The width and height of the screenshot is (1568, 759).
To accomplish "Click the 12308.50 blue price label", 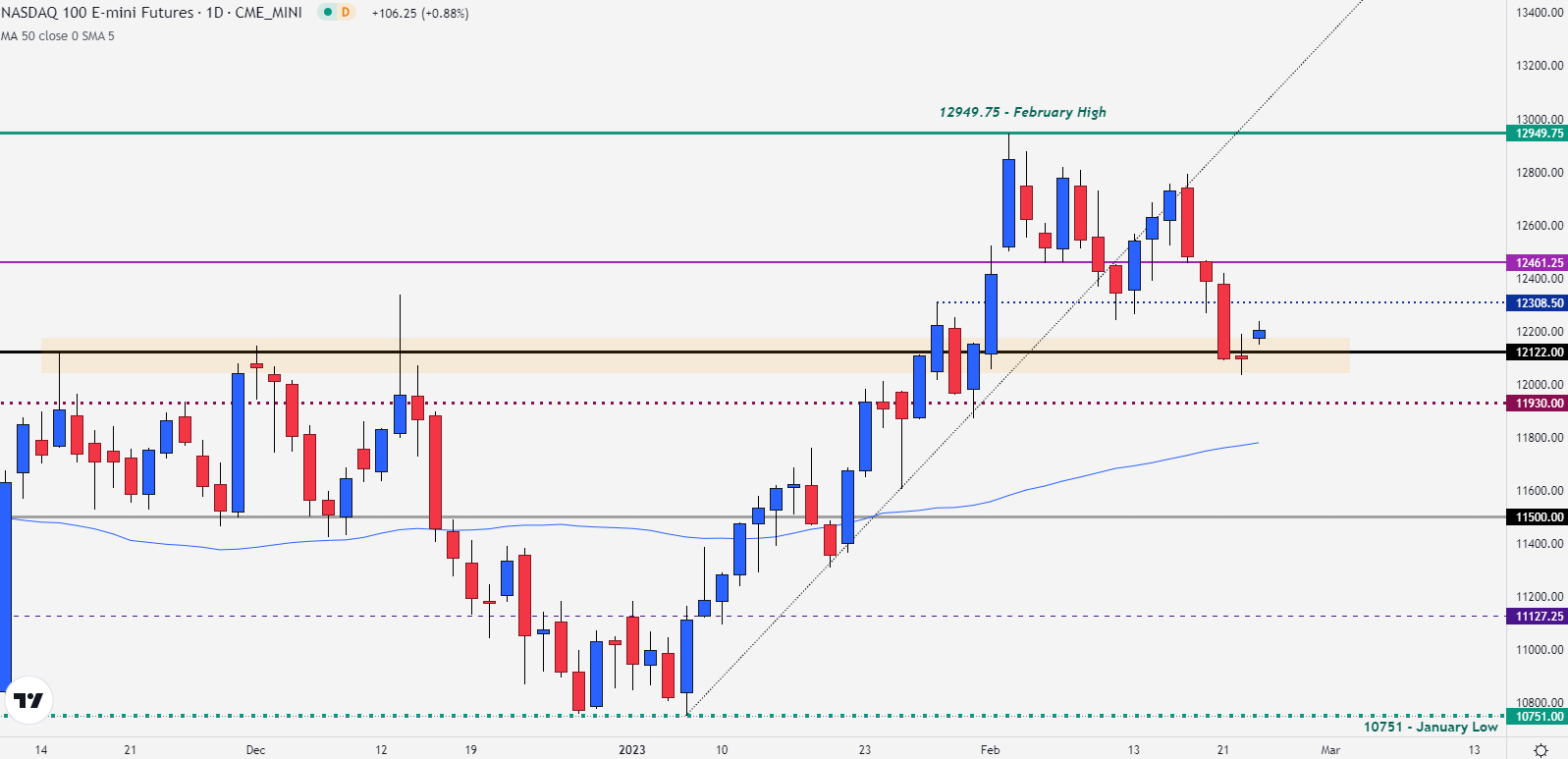I will click(x=1537, y=303).
